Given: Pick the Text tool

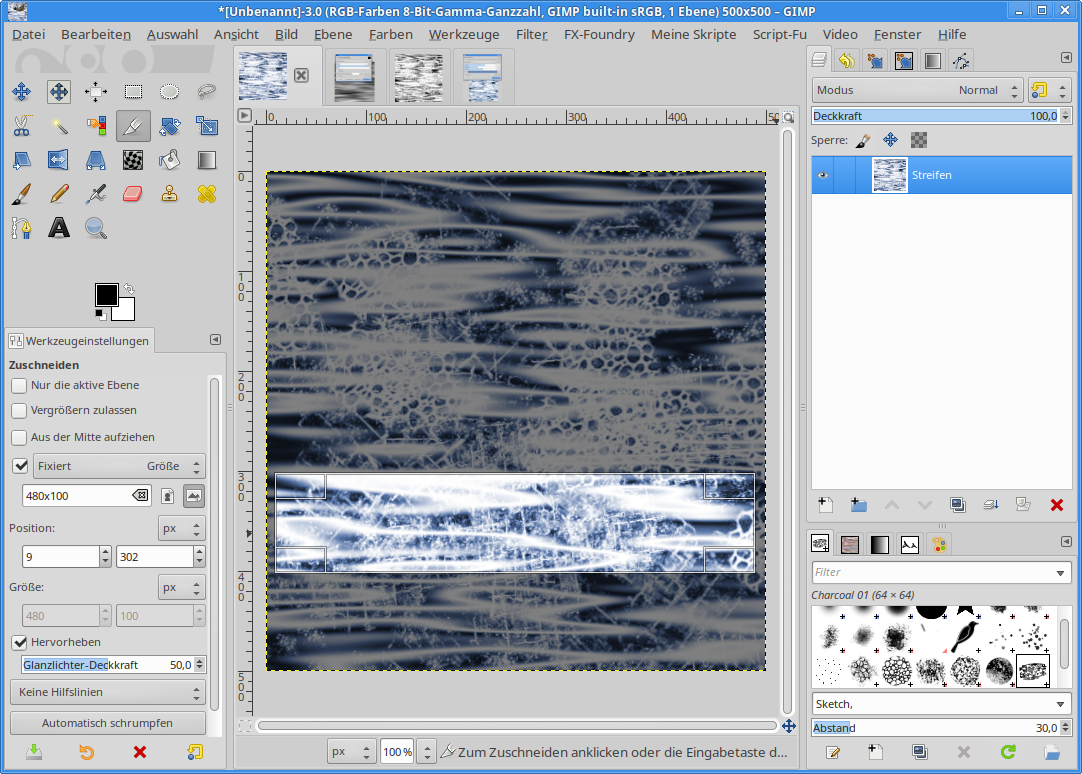Looking at the screenshot, I should click(59, 228).
